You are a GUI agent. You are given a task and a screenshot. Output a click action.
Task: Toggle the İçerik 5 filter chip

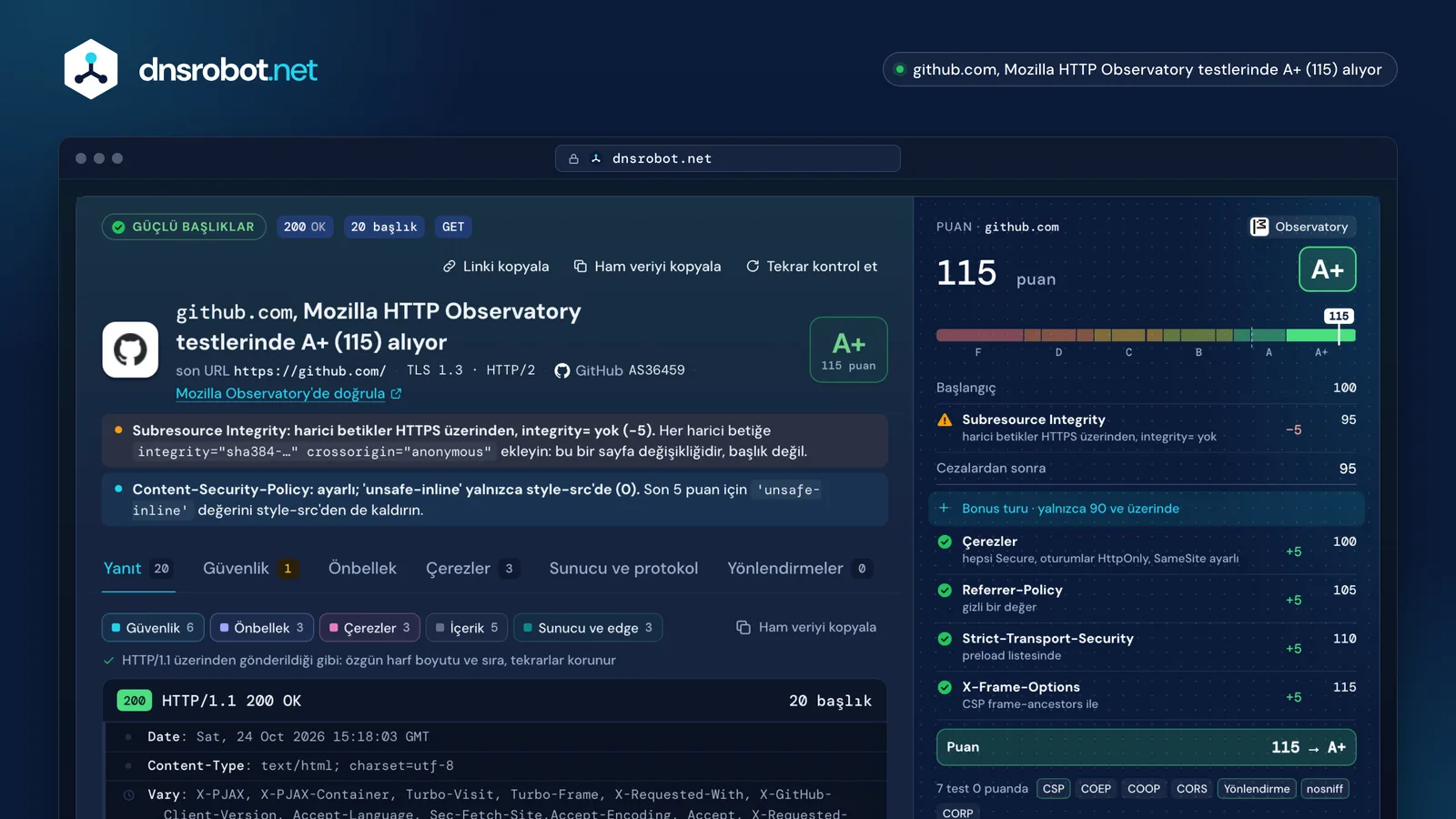(467, 628)
